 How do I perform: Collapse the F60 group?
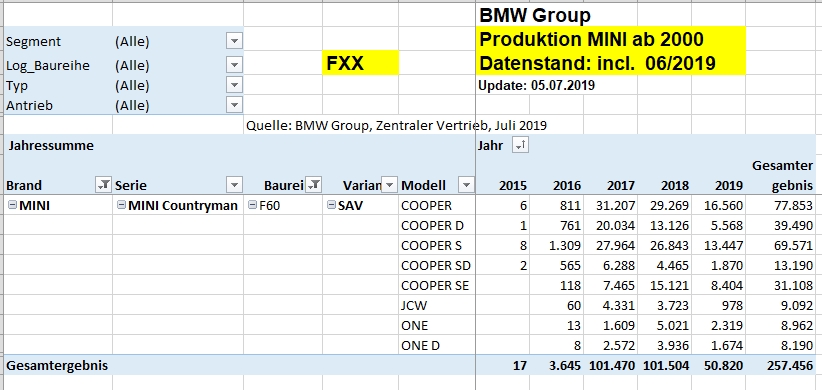point(252,205)
